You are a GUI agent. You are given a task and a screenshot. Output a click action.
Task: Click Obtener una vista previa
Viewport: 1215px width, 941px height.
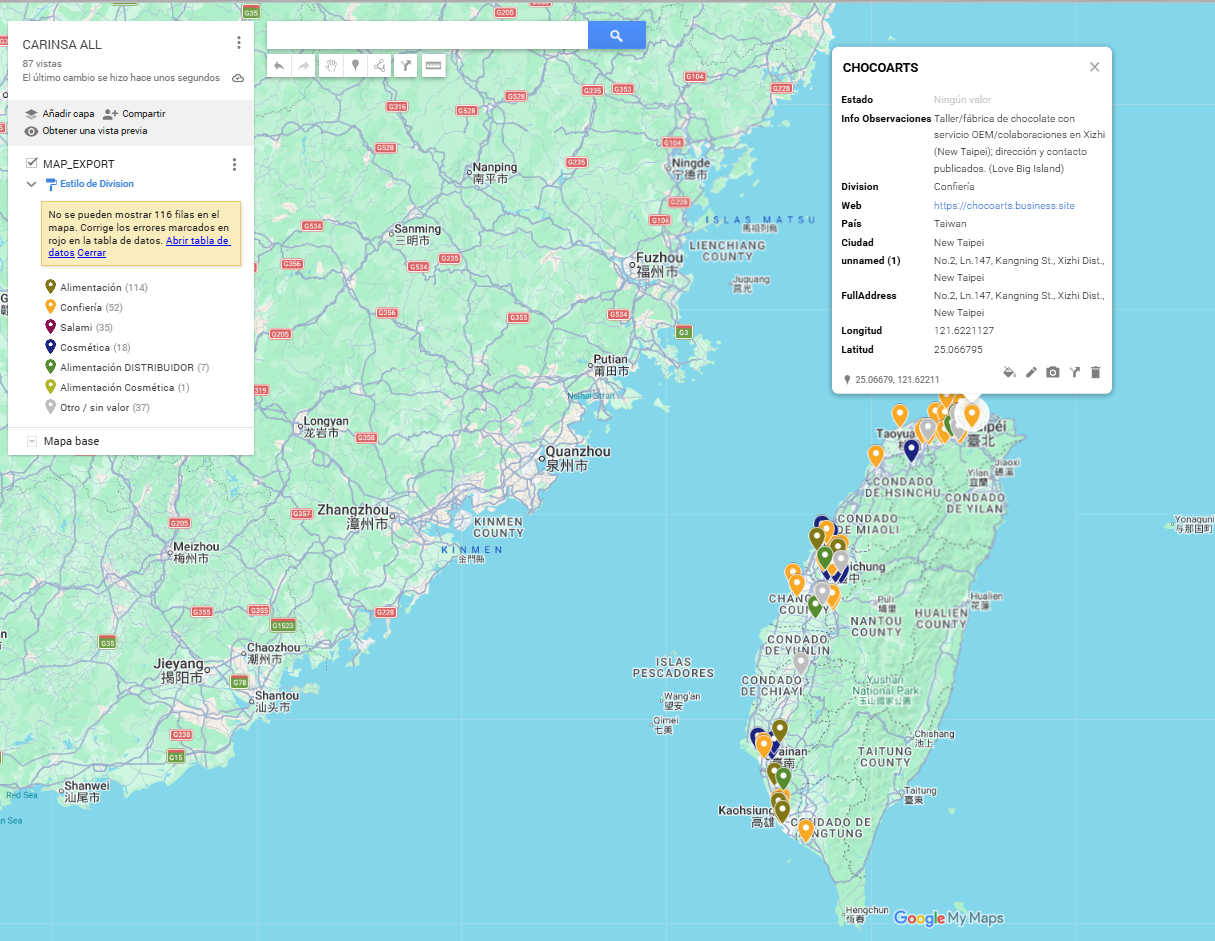(x=86, y=131)
